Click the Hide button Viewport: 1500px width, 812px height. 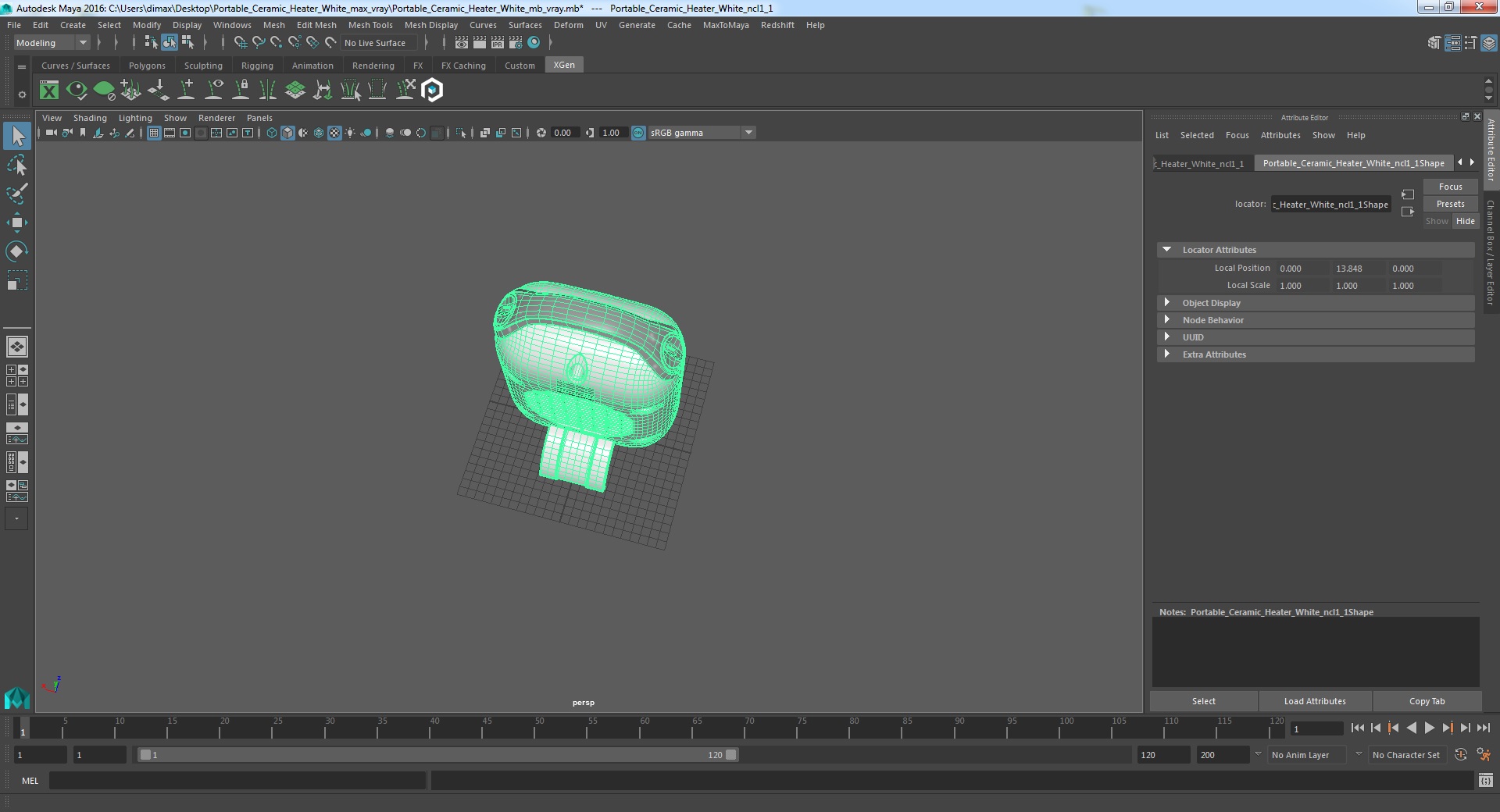[1465, 221]
